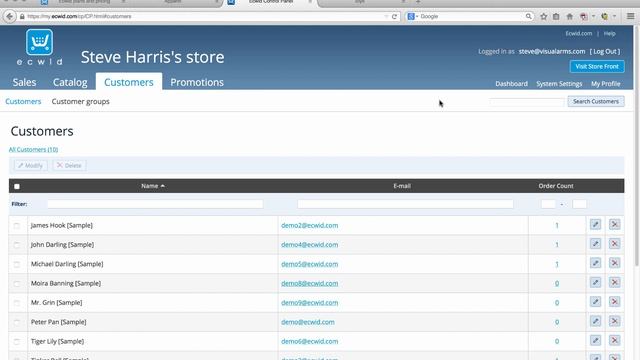The height and width of the screenshot is (360, 640).
Task: Select the Customers main tab
Action: click(129, 82)
